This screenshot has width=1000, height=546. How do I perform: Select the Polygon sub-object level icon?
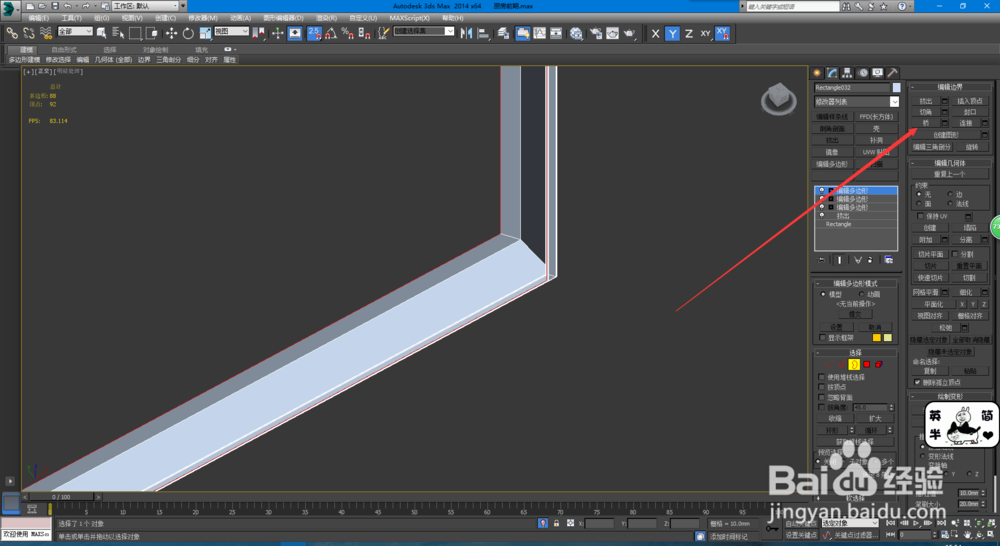[x=867, y=364]
